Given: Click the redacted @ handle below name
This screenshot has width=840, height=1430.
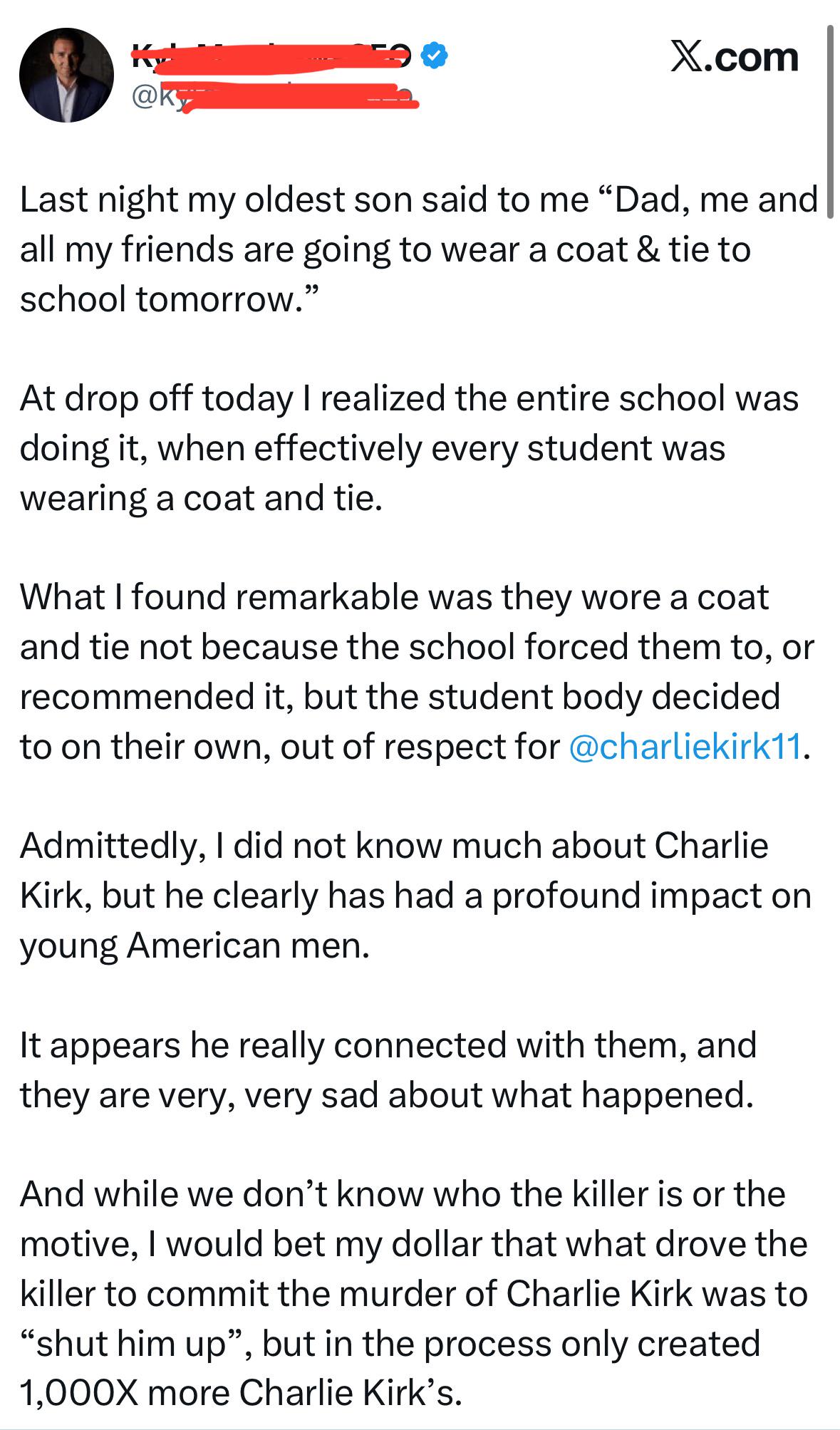Looking at the screenshot, I should (x=275, y=98).
